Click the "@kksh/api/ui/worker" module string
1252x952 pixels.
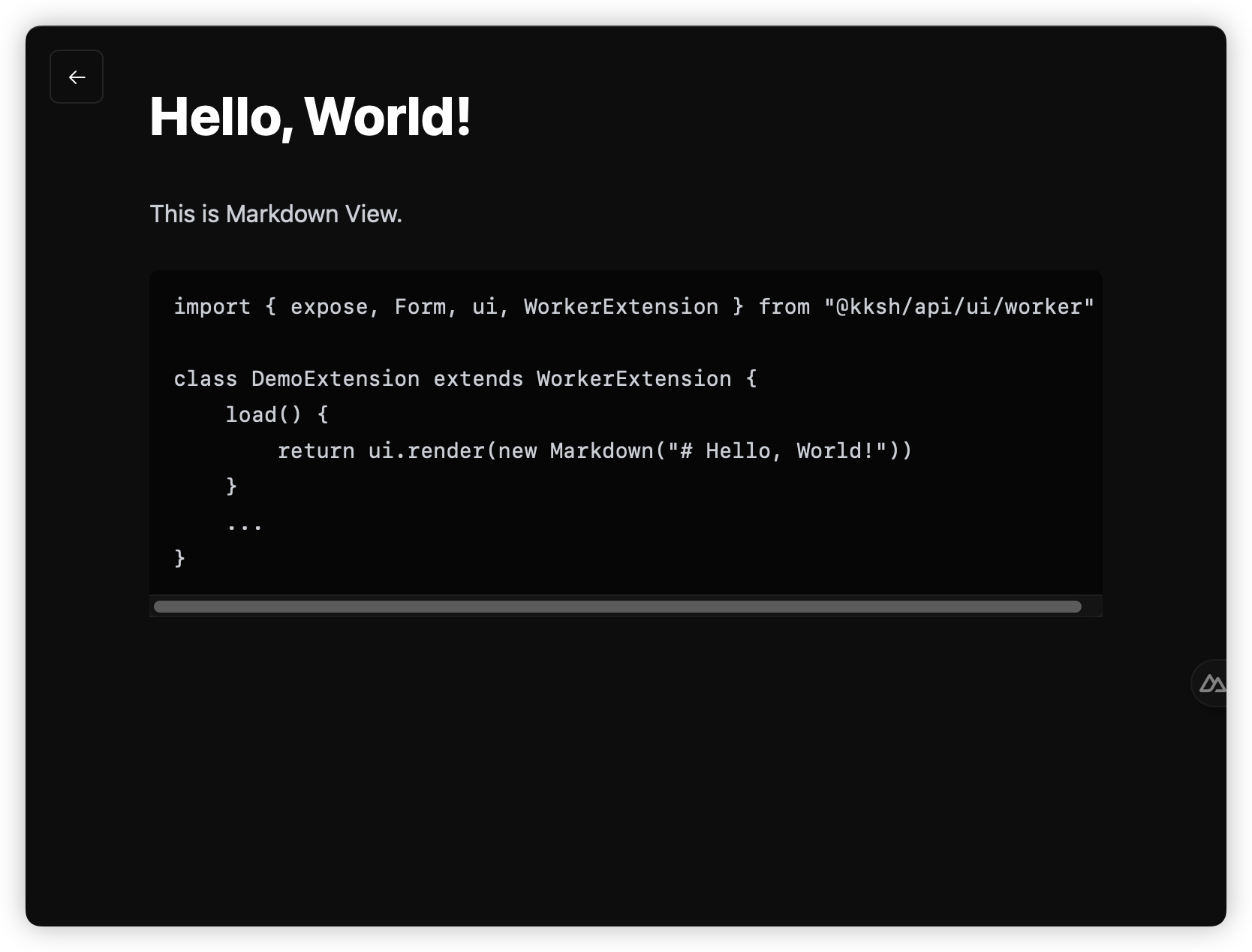[x=959, y=307]
